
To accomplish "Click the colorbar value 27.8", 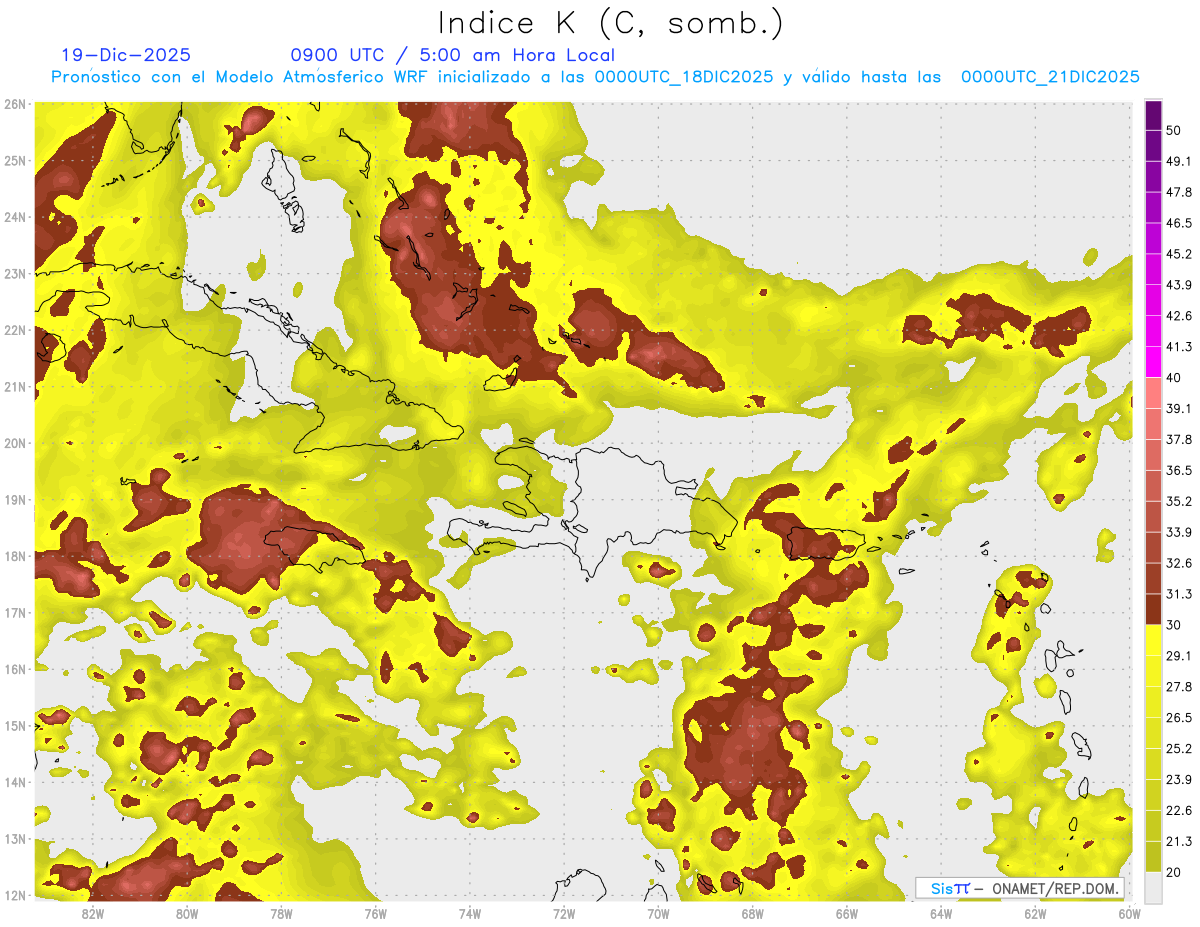I will coord(1178,687).
